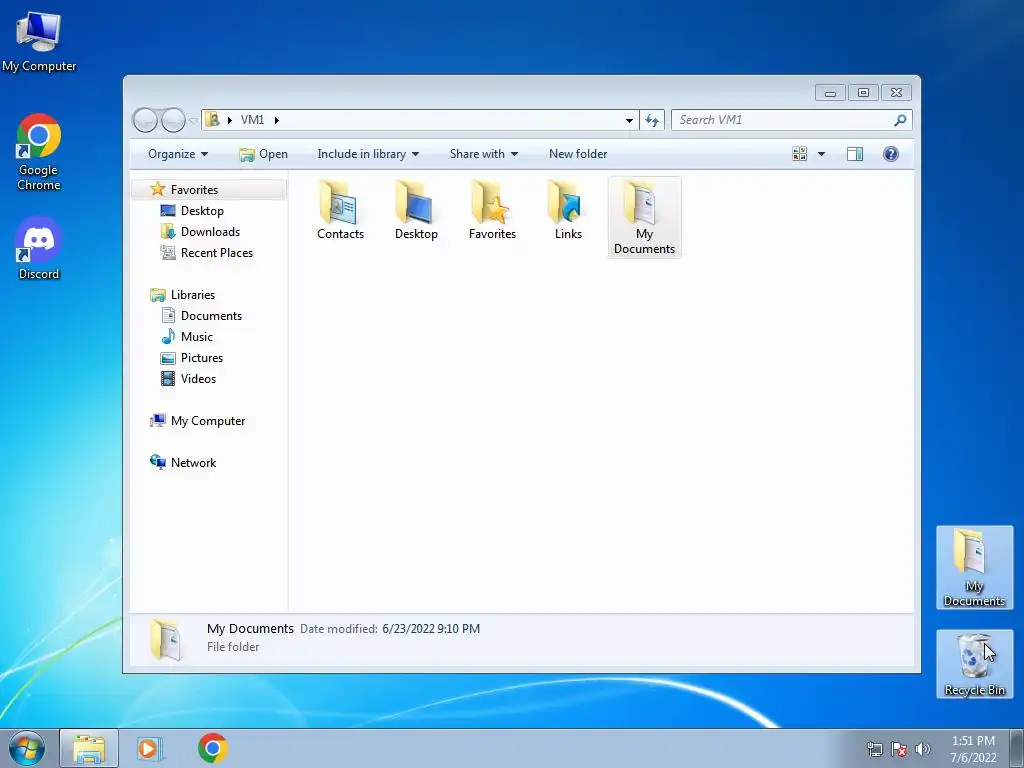Open the Organize menu
Viewport: 1024px width, 768px height.
pos(178,154)
